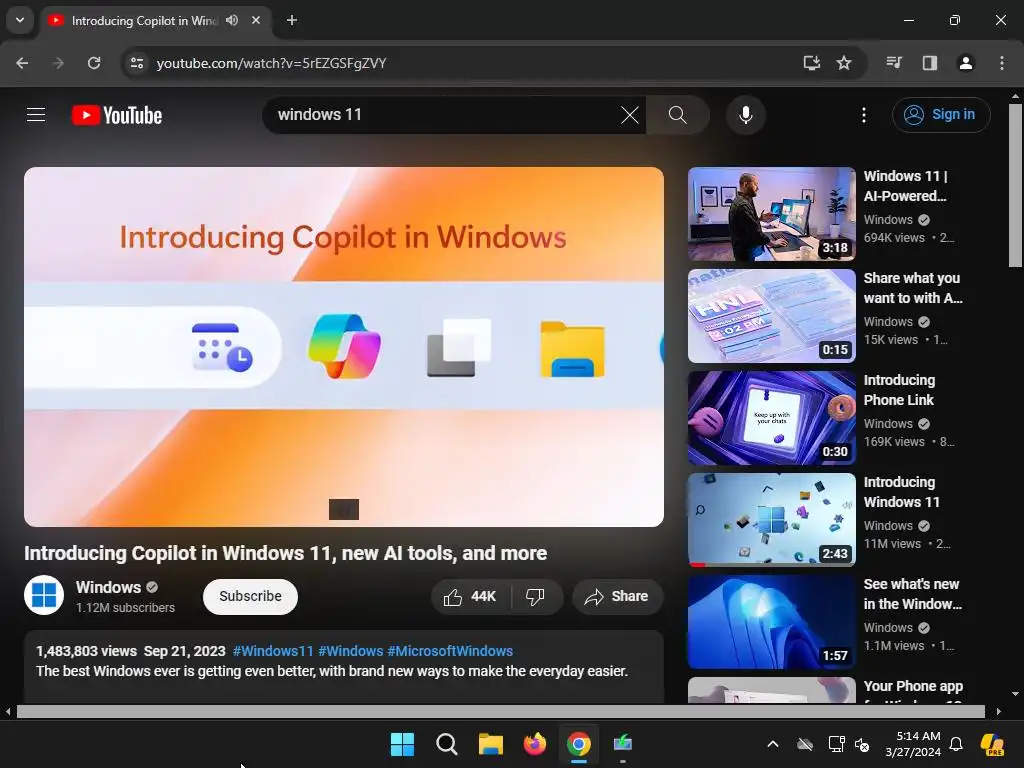Open the Introducing Windows 11 thumbnail
This screenshot has width=1024, height=768.
click(x=771, y=520)
